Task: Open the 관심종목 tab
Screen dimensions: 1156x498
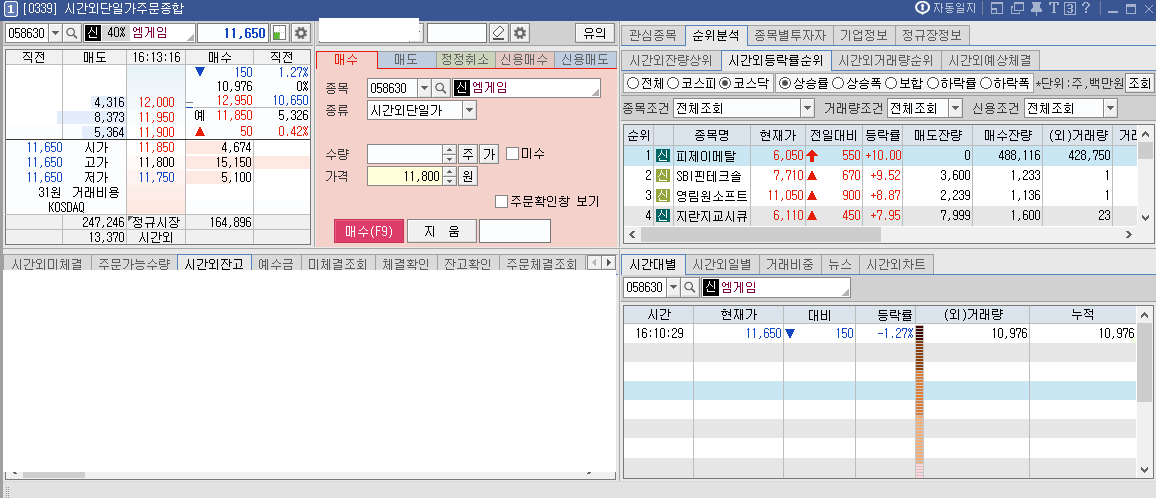Action: (x=652, y=35)
